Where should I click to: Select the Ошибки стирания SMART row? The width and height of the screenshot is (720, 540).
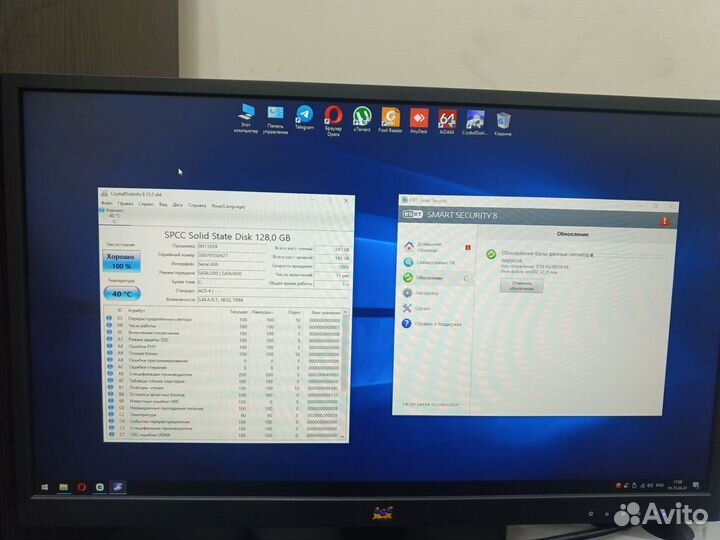(x=223, y=367)
